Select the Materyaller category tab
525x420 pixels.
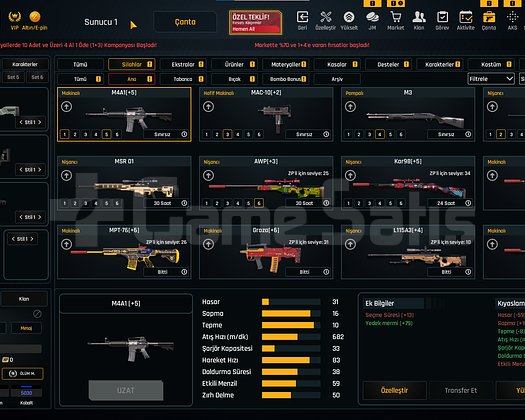click(286, 64)
